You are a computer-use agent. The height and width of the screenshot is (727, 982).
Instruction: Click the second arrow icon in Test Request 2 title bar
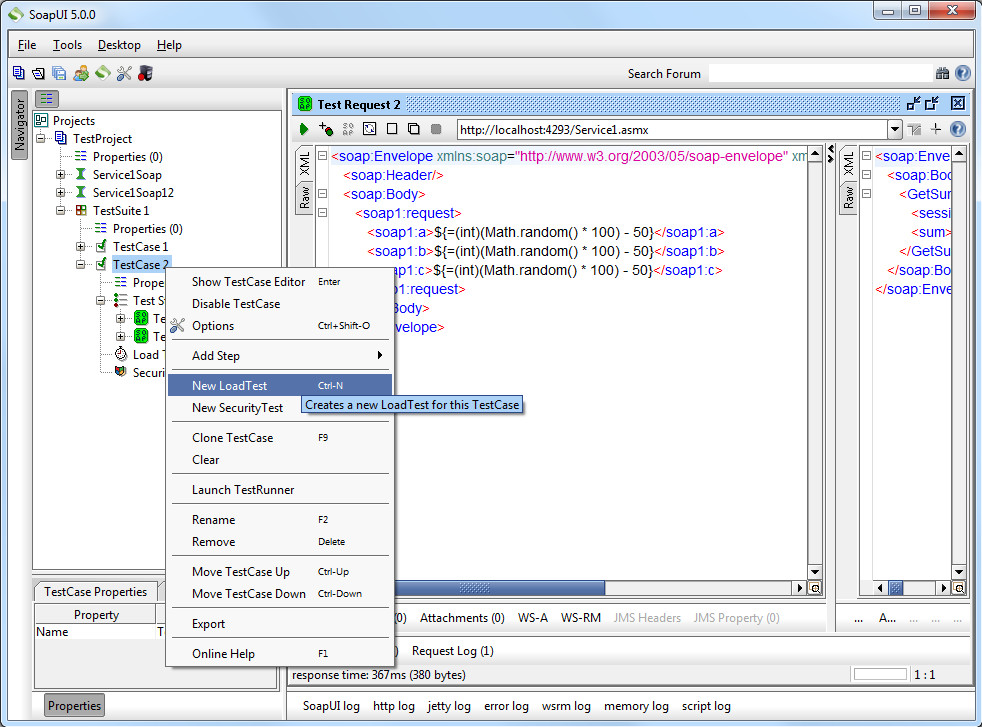coord(932,103)
